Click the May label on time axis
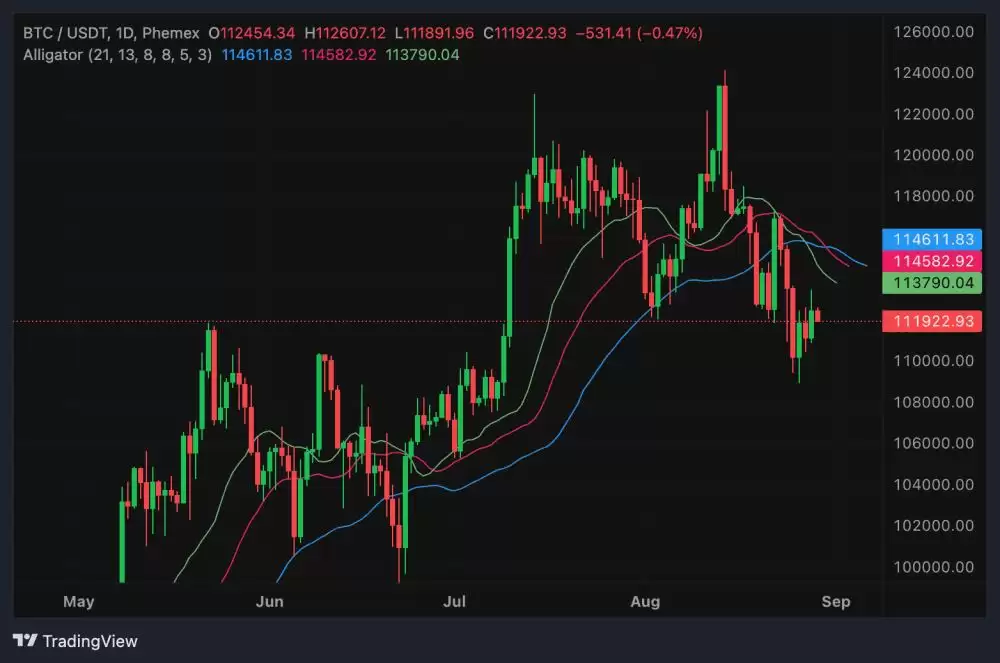The height and width of the screenshot is (663, 1000). pyautogui.click(x=78, y=601)
